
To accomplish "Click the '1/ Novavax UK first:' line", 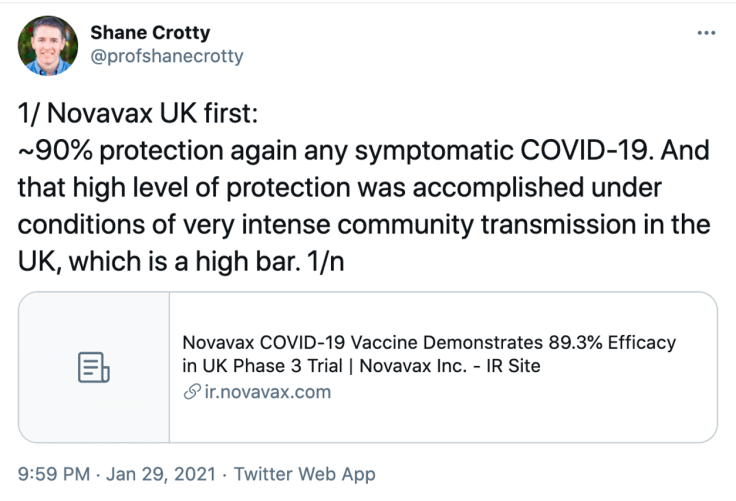I will coord(138,115).
